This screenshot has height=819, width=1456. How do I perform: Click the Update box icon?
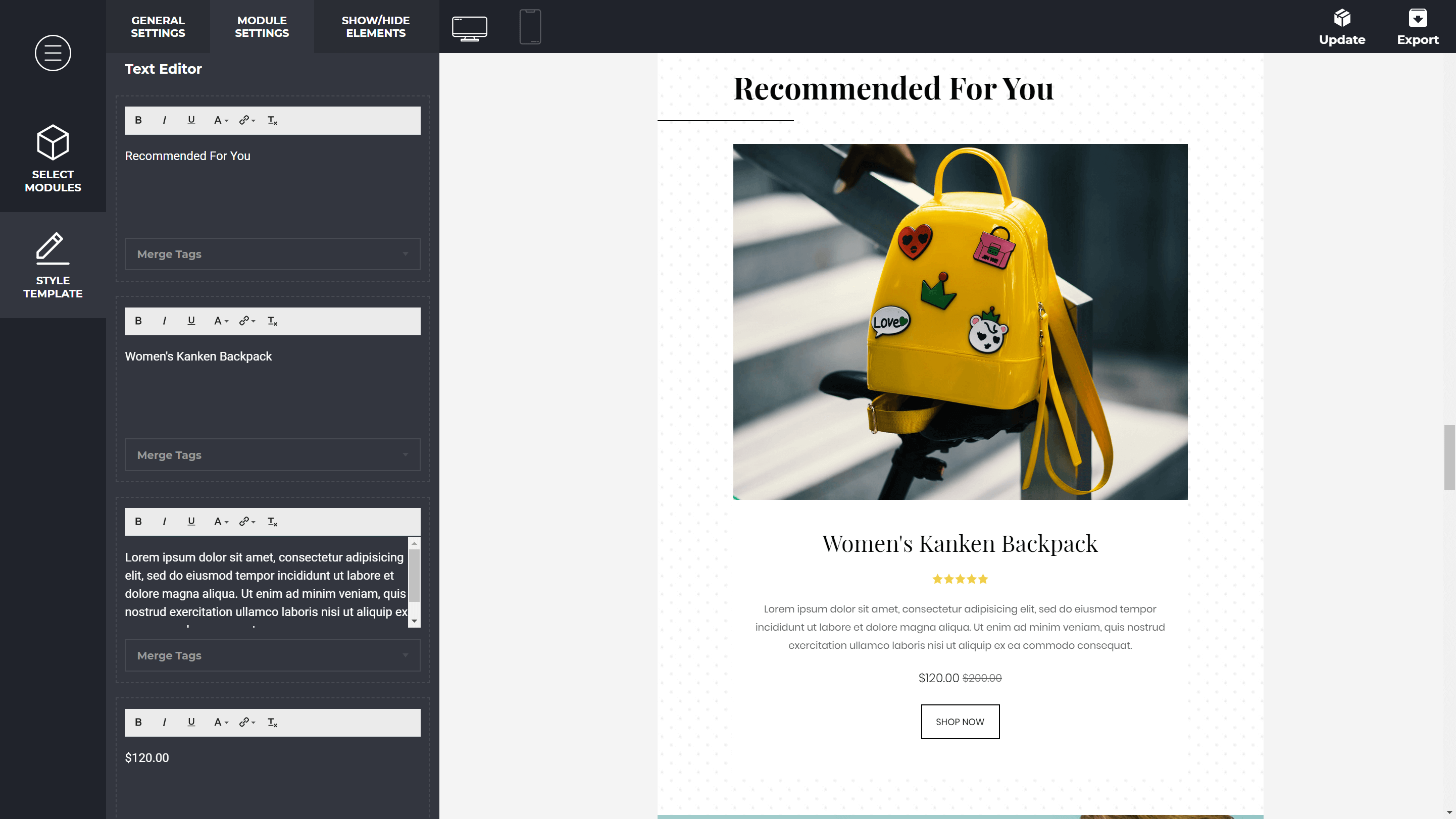point(1342,18)
